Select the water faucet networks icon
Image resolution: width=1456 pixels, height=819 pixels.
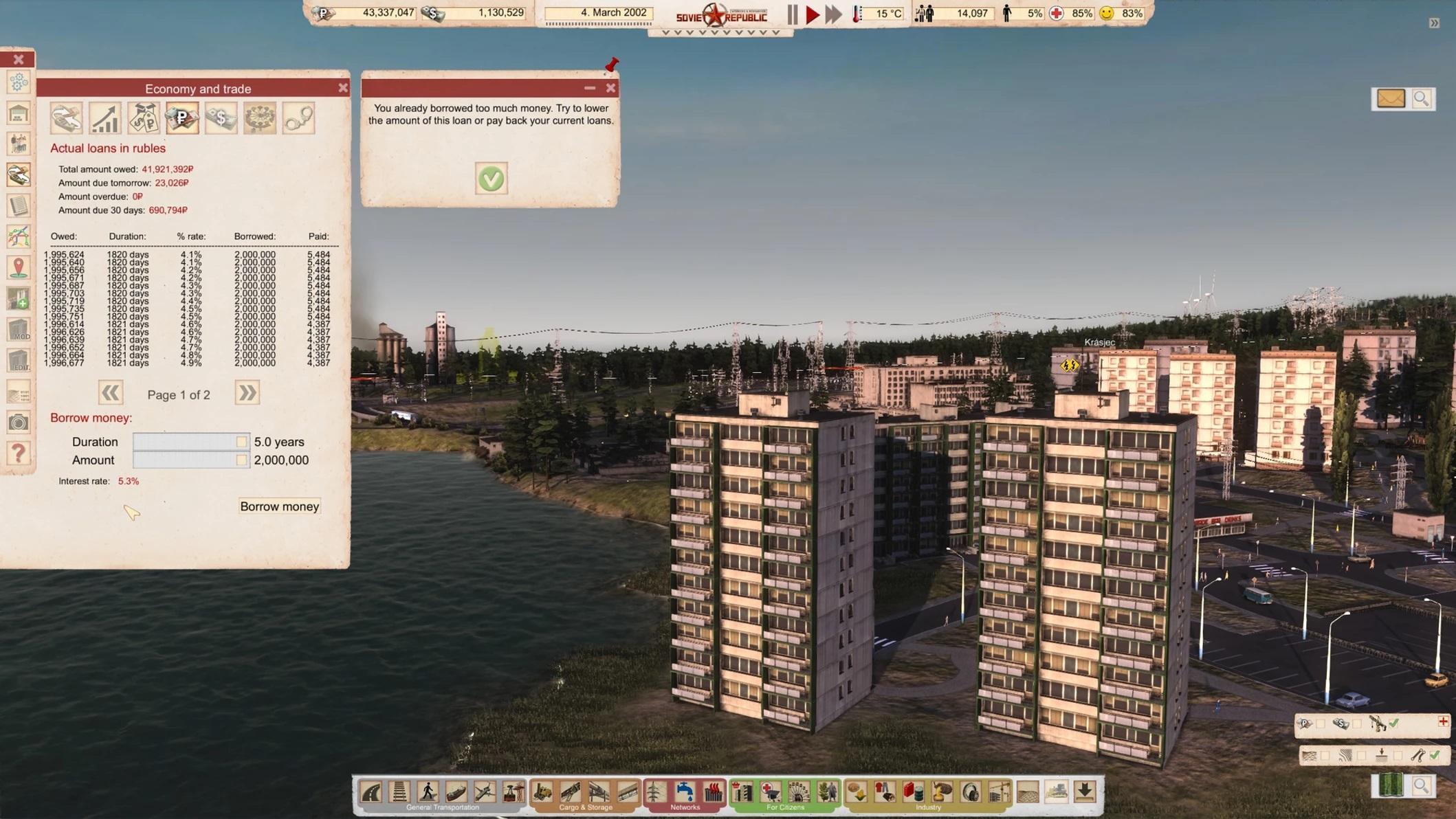[684, 792]
